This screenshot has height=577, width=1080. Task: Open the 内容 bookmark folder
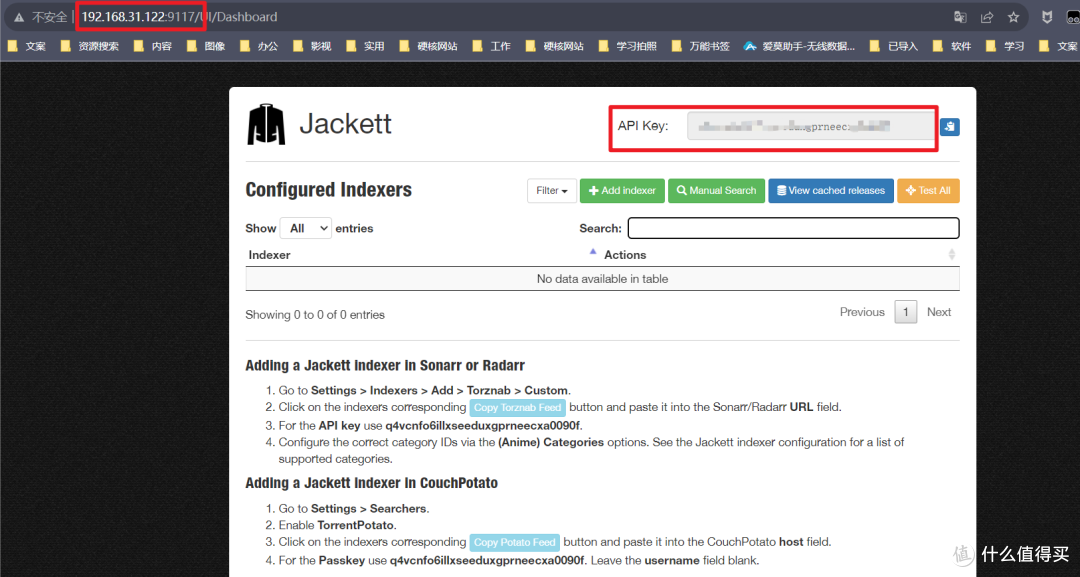pos(153,46)
